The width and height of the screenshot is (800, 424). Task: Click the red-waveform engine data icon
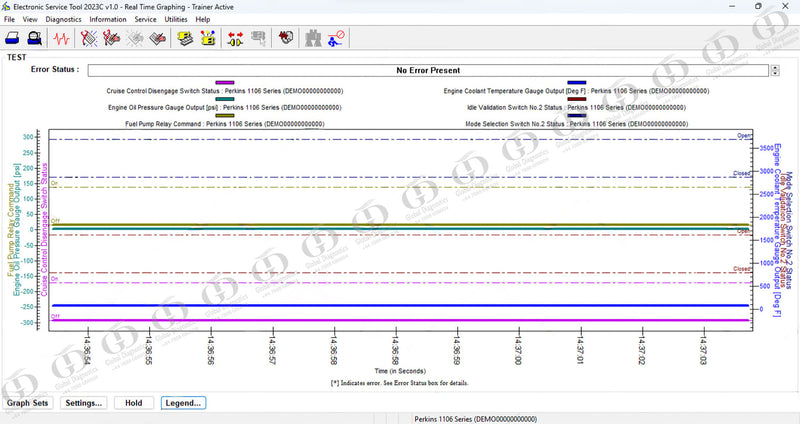(286, 38)
